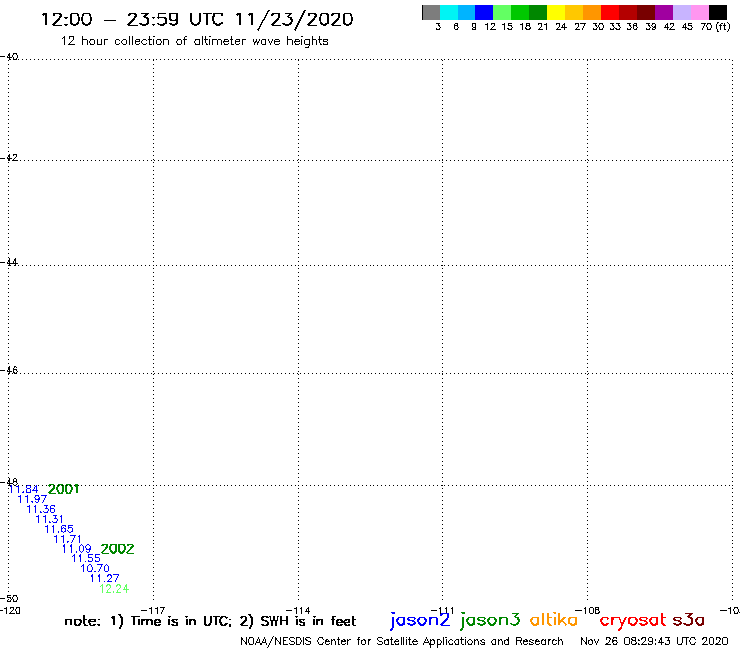
Task: Click the s3a satellite legend label
Action: tap(689, 620)
